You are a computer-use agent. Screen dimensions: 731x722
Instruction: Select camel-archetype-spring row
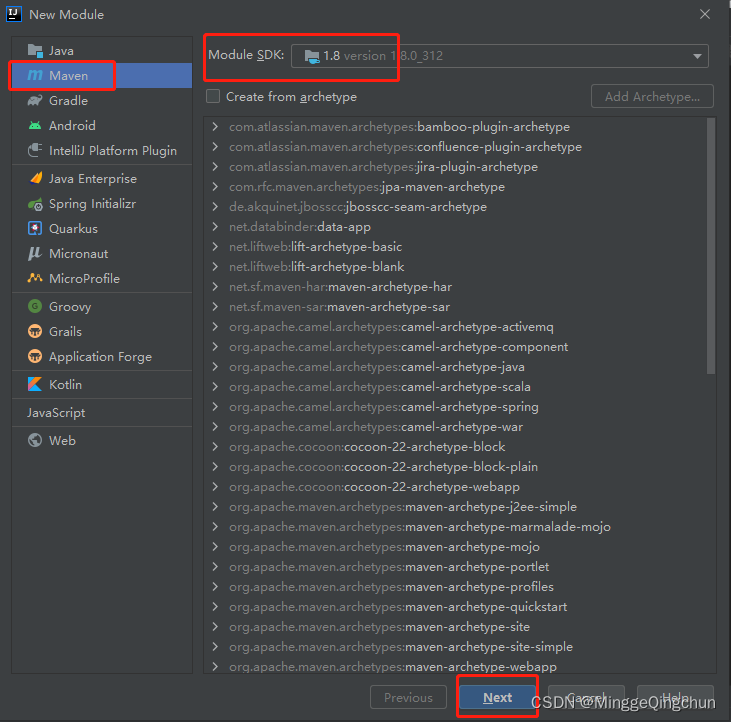click(x=455, y=407)
